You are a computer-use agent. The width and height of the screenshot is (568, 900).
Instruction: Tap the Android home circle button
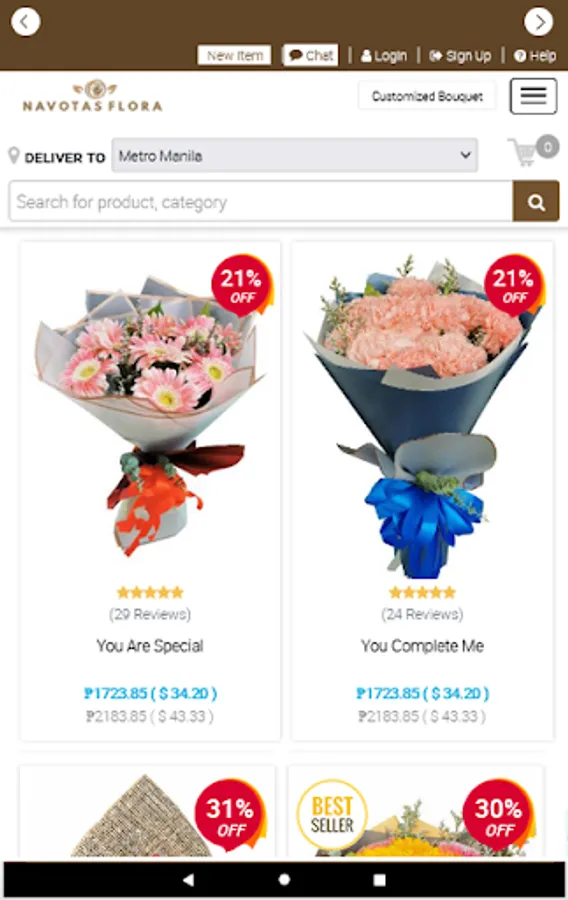coord(284,879)
